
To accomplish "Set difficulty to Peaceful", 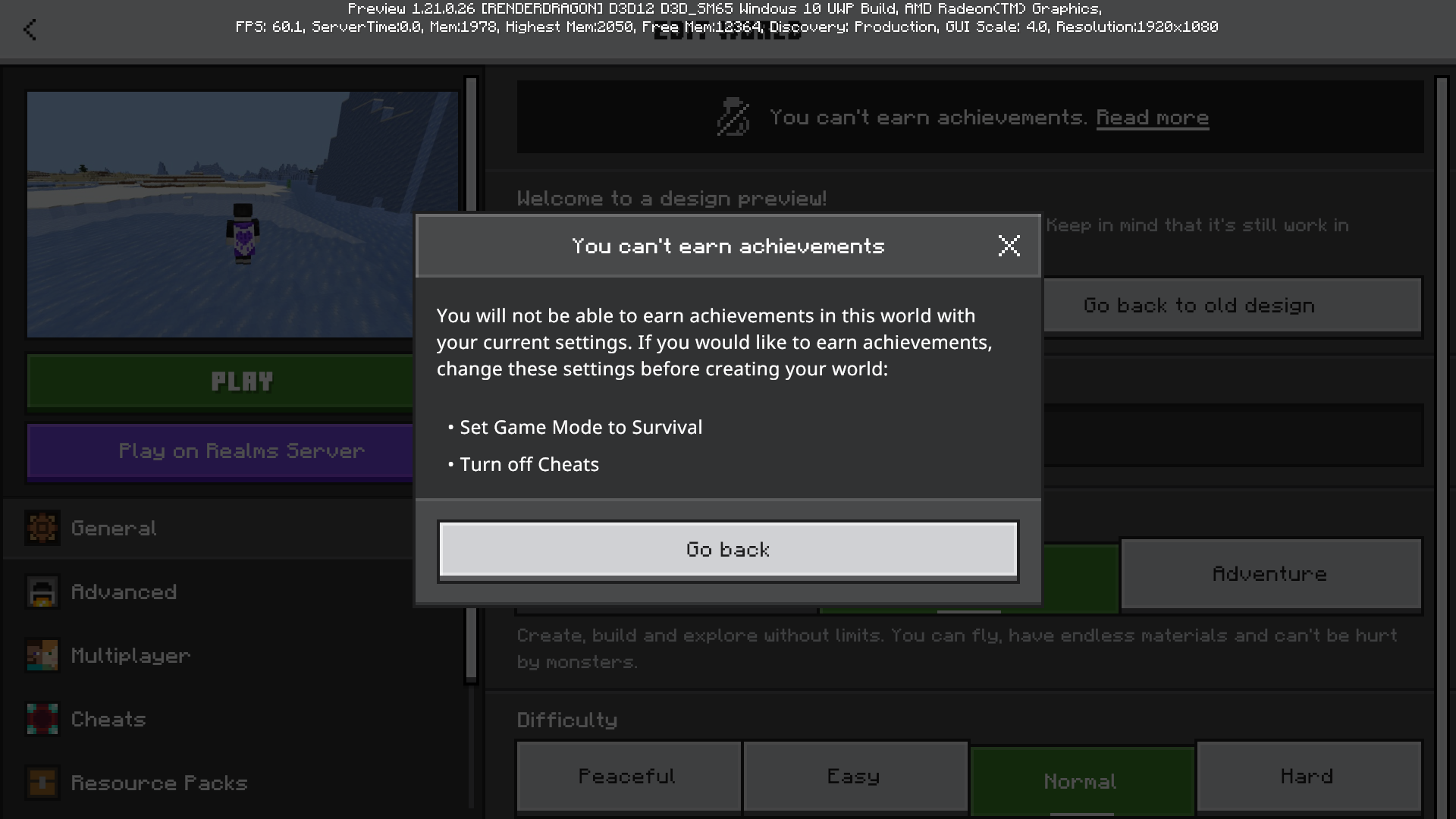I will pos(628,777).
